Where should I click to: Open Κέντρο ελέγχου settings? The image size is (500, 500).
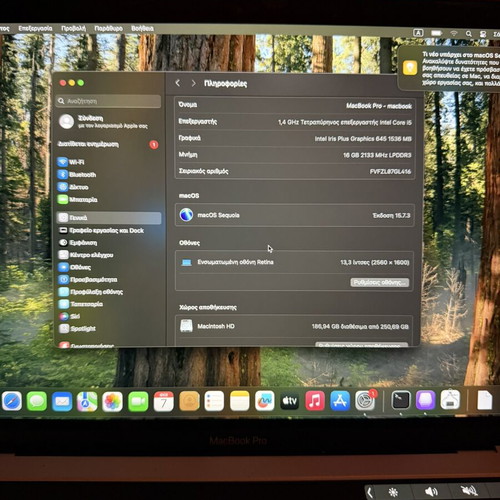point(108,255)
